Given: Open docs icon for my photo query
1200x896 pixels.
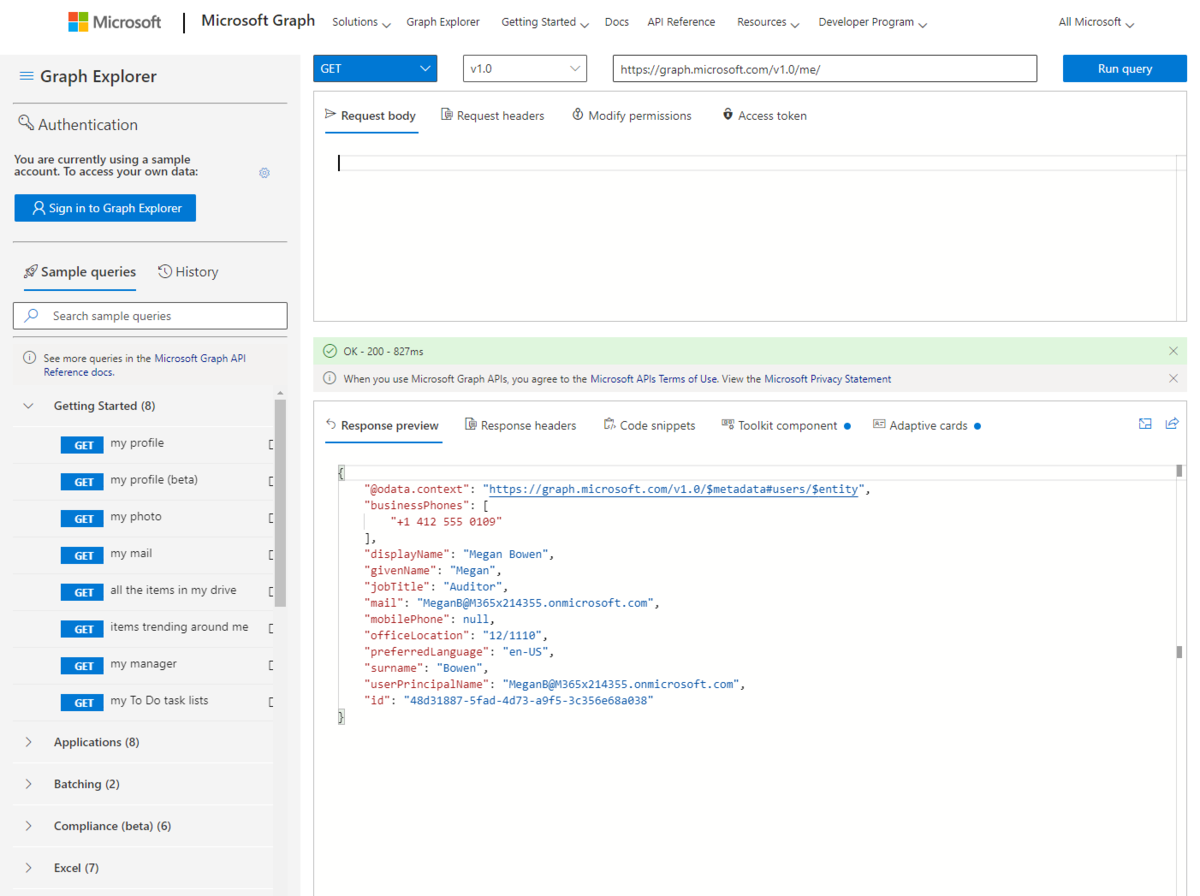Looking at the screenshot, I should pos(271,518).
